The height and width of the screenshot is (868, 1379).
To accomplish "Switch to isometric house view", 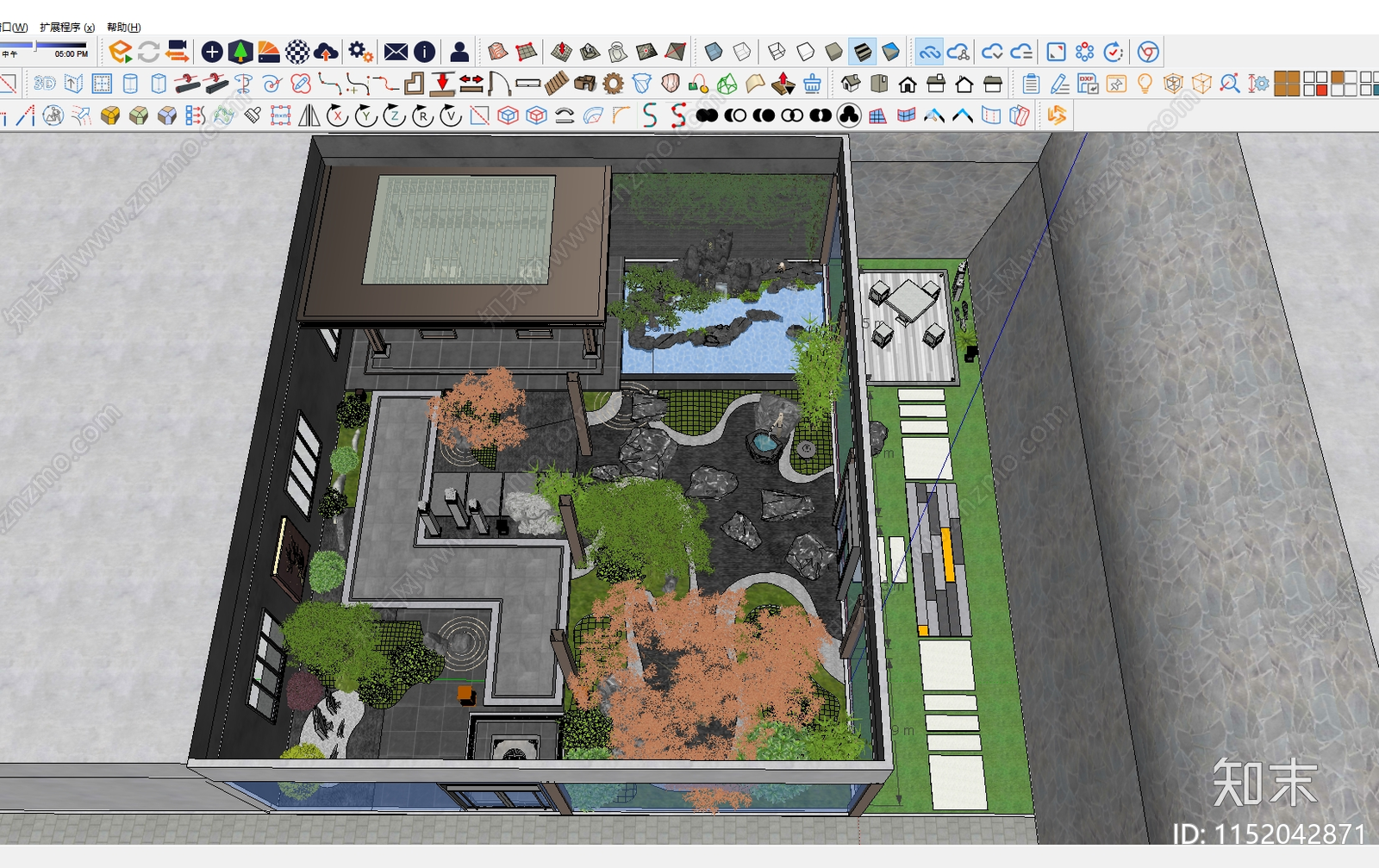I will [x=851, y=84].
